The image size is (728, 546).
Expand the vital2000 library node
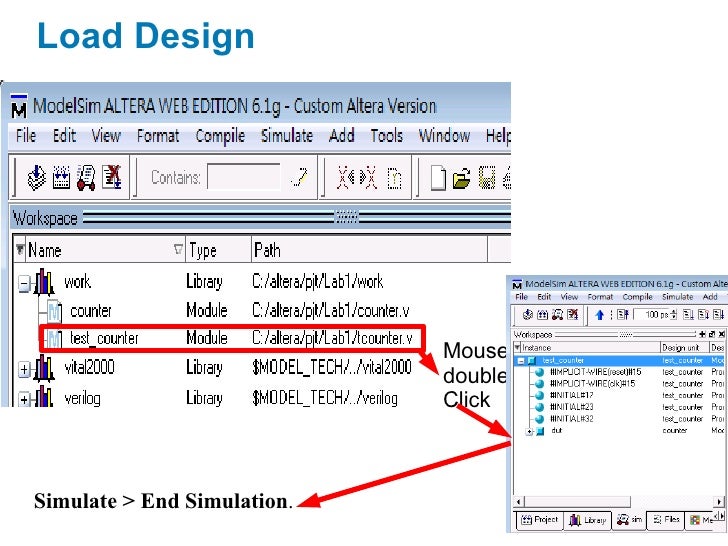(x=24, y=370)
